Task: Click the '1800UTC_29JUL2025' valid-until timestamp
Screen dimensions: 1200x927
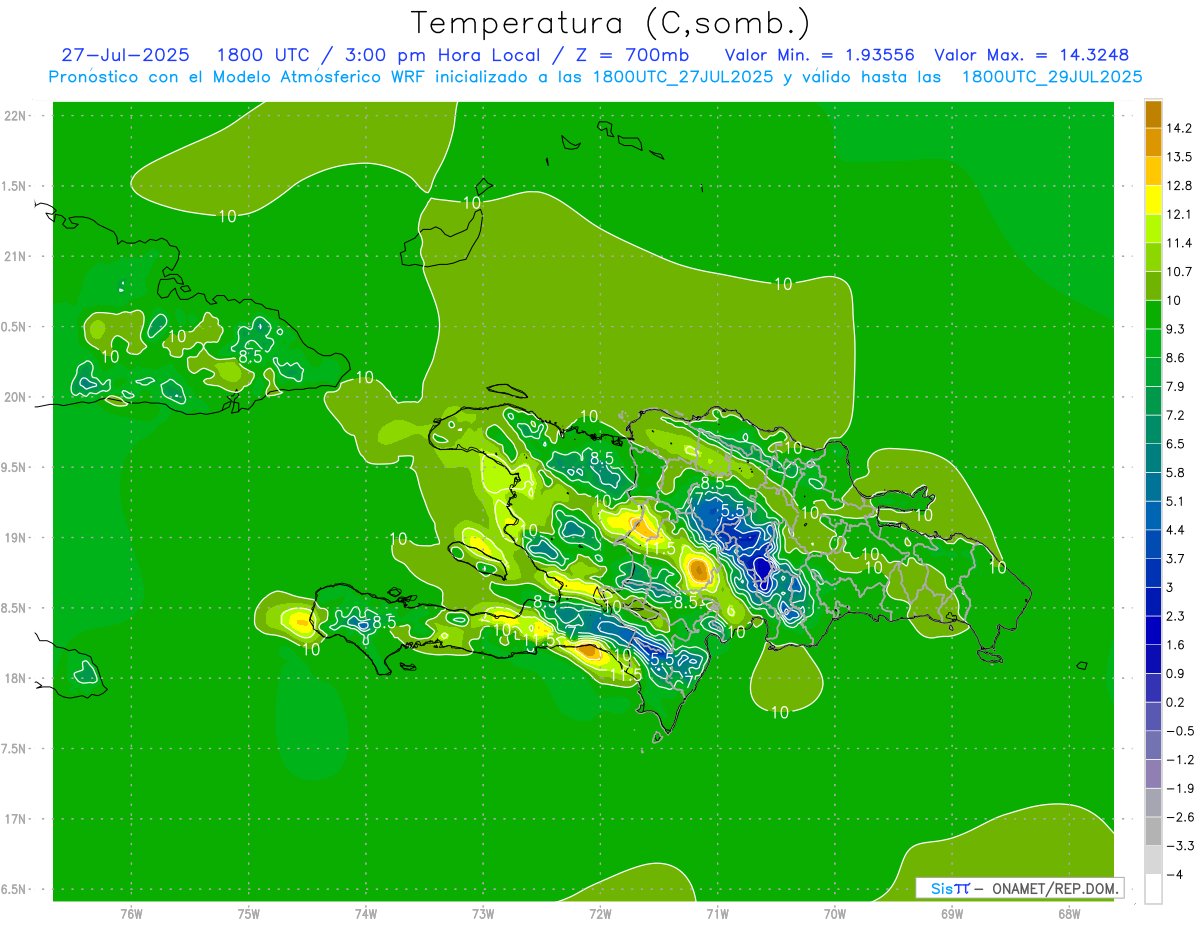Action: point(1052,77)
